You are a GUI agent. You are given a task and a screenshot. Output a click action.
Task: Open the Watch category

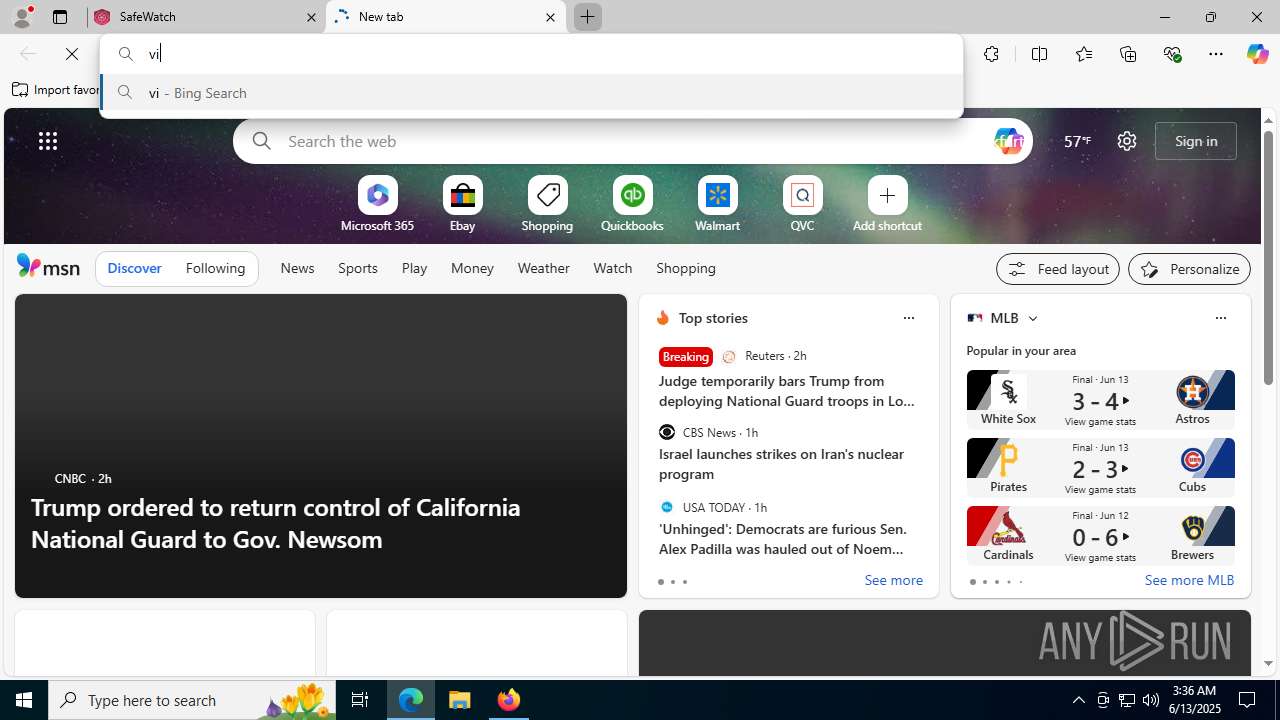(x=612, y=268)
